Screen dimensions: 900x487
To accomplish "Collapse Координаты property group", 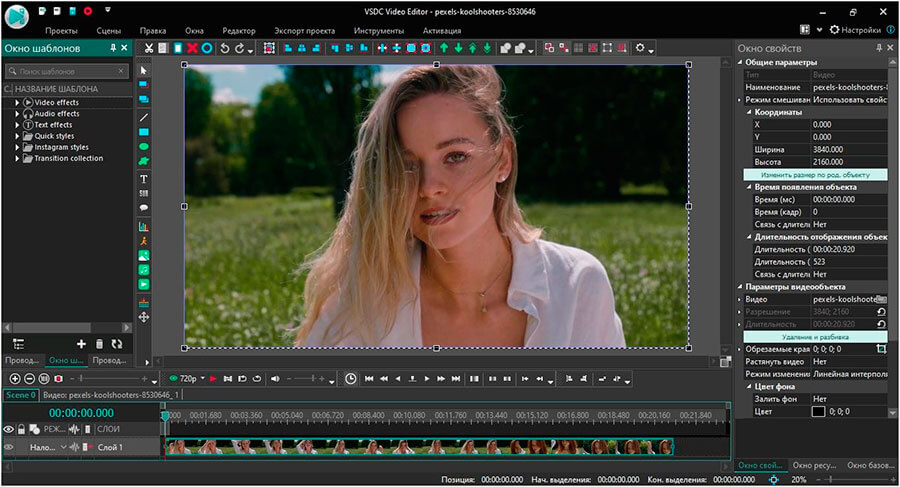I will point(749,112).
